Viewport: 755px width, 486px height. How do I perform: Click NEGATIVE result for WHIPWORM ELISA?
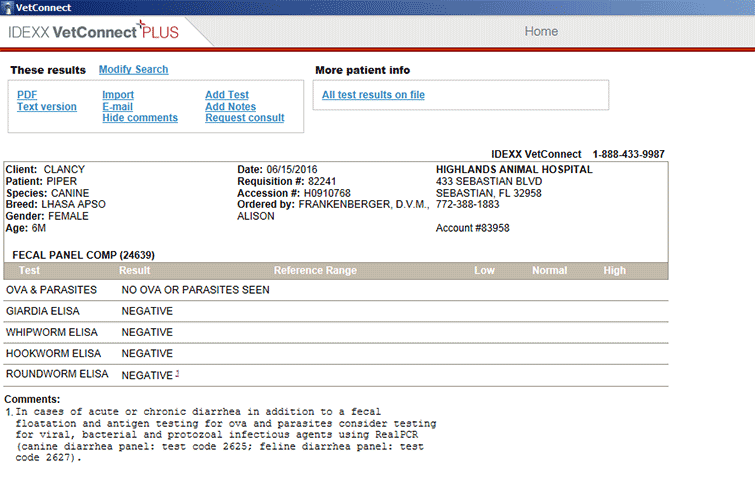(147, 332)
